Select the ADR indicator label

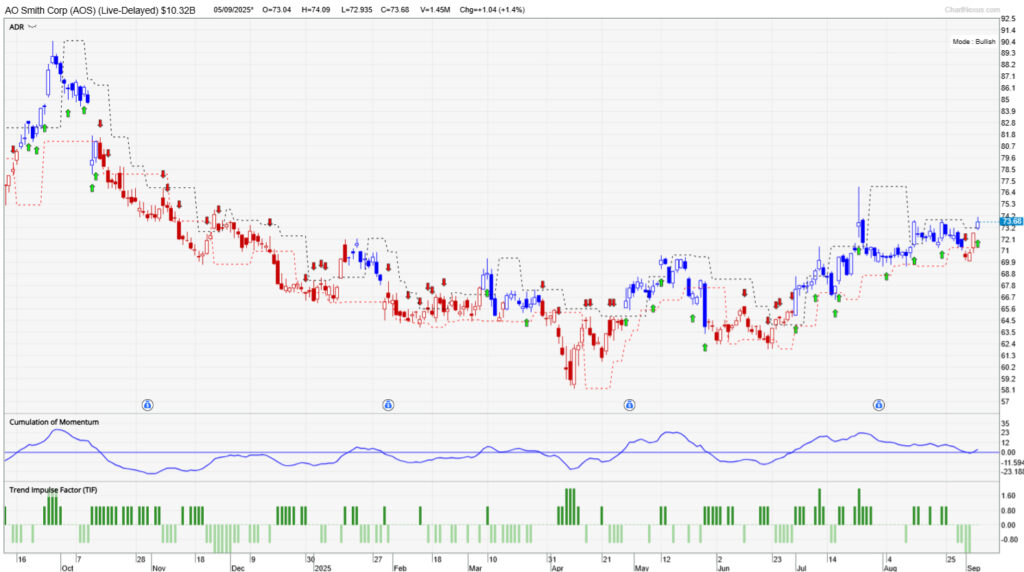16,27
